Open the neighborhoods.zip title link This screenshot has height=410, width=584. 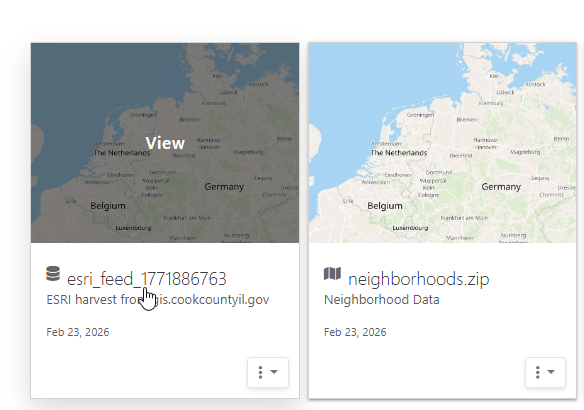coord(419,279)
